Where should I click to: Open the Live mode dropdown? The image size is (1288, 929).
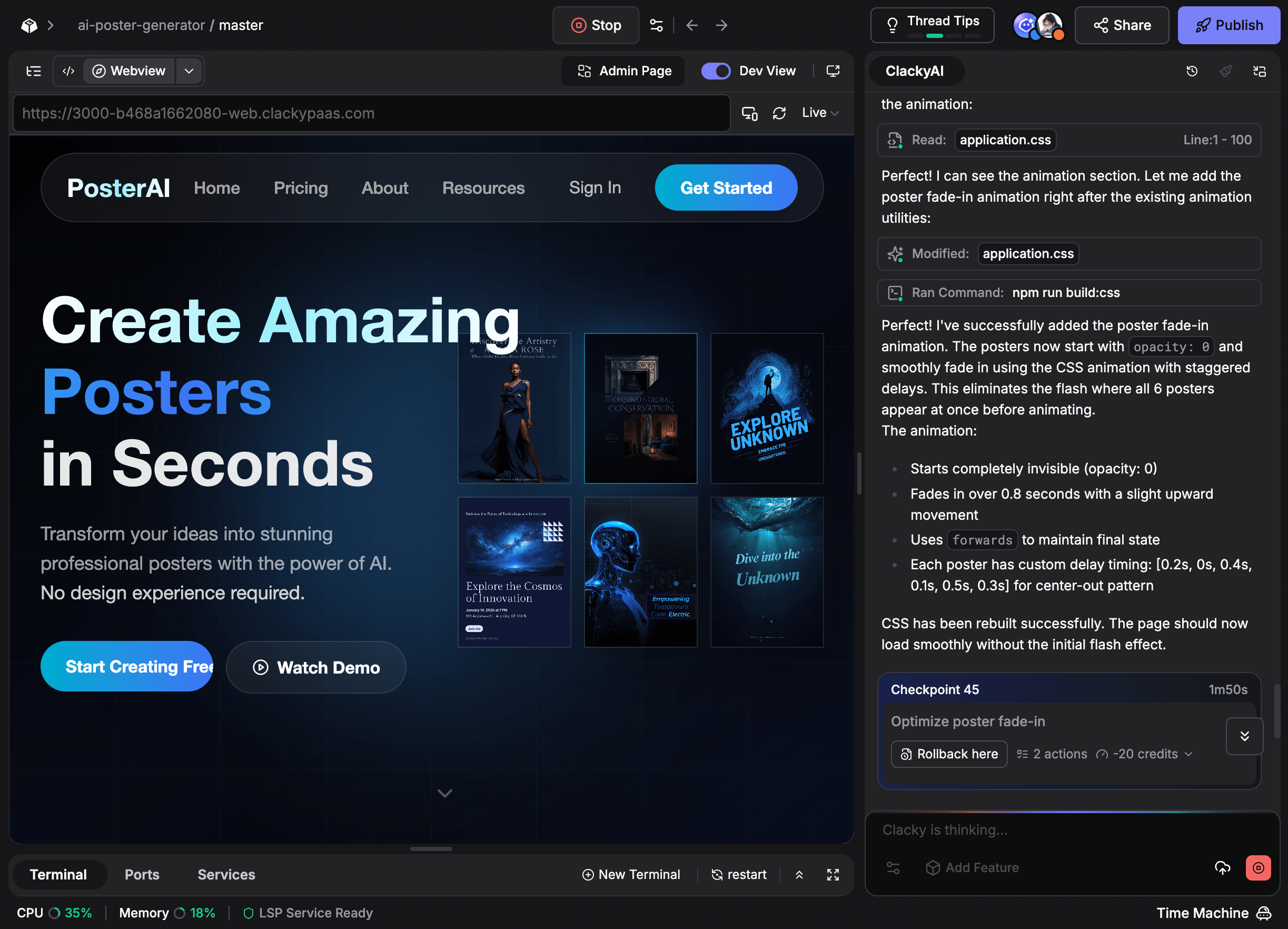[819, 113]
